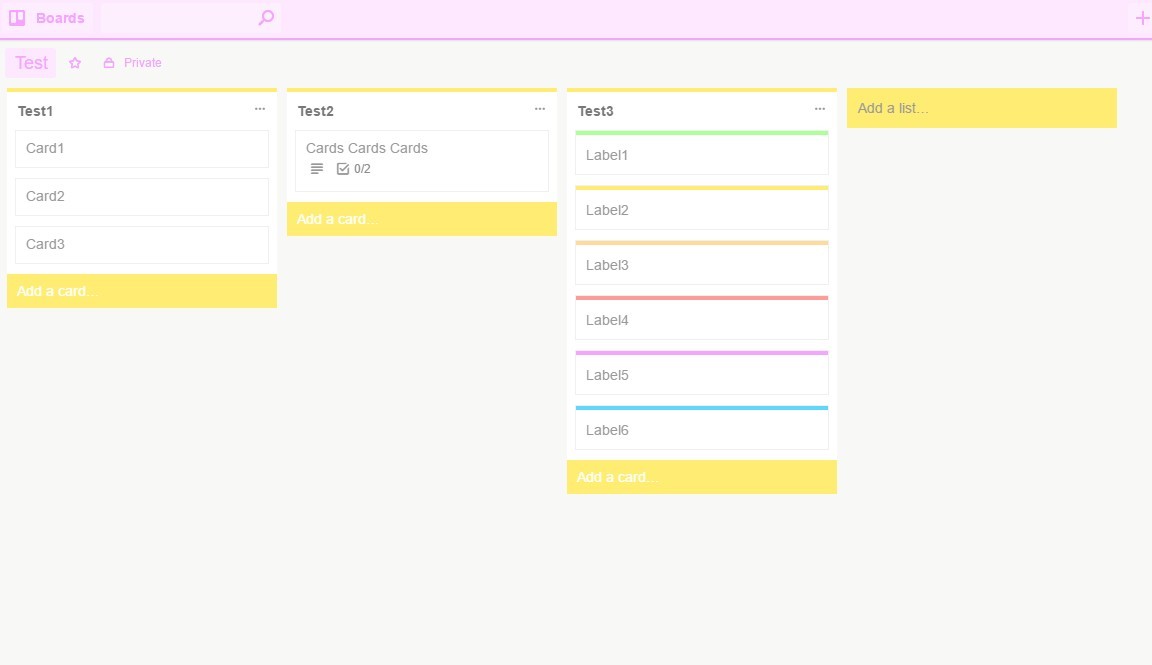Open the Label1 card
The image size is (1152, 665).
702,153
